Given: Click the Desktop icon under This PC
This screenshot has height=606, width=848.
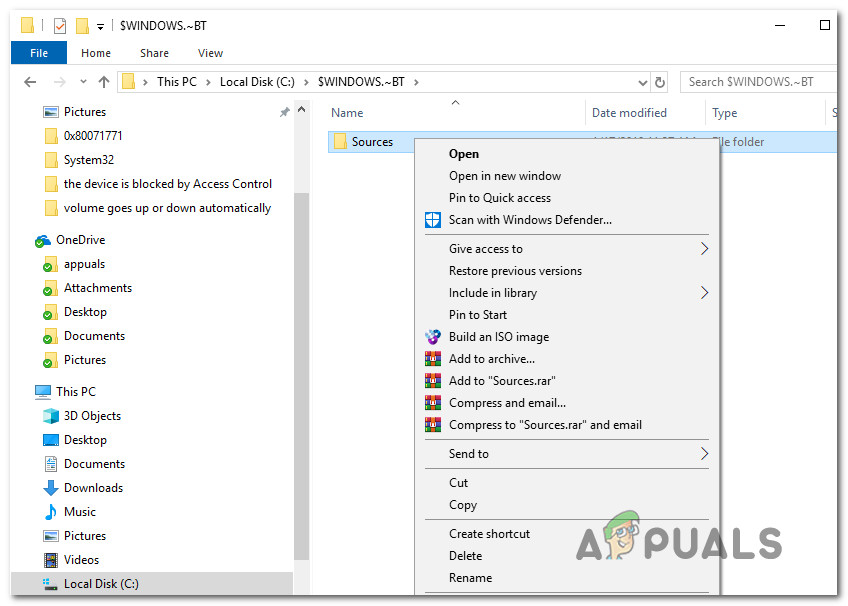Looking at the screenshot, I should coord(51,439).
